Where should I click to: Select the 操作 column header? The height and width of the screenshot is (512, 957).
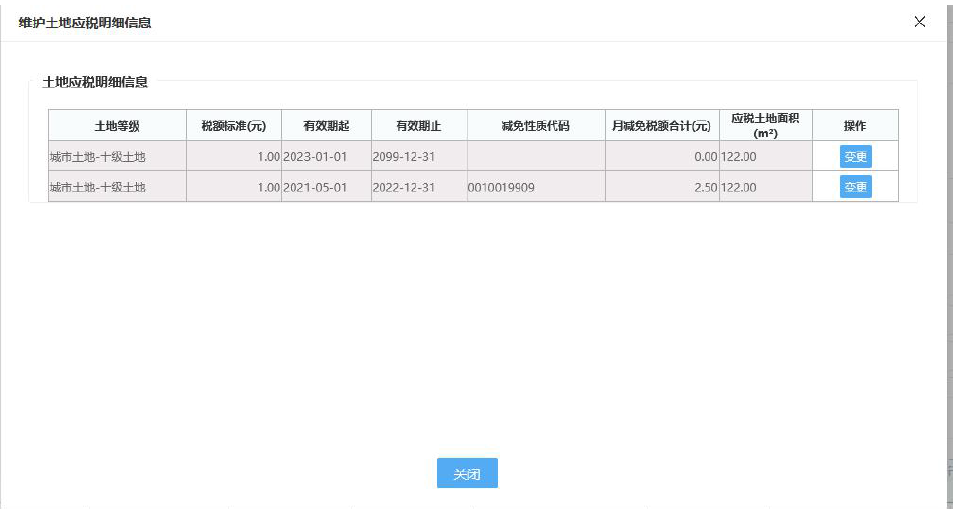[x=855, y=126]
